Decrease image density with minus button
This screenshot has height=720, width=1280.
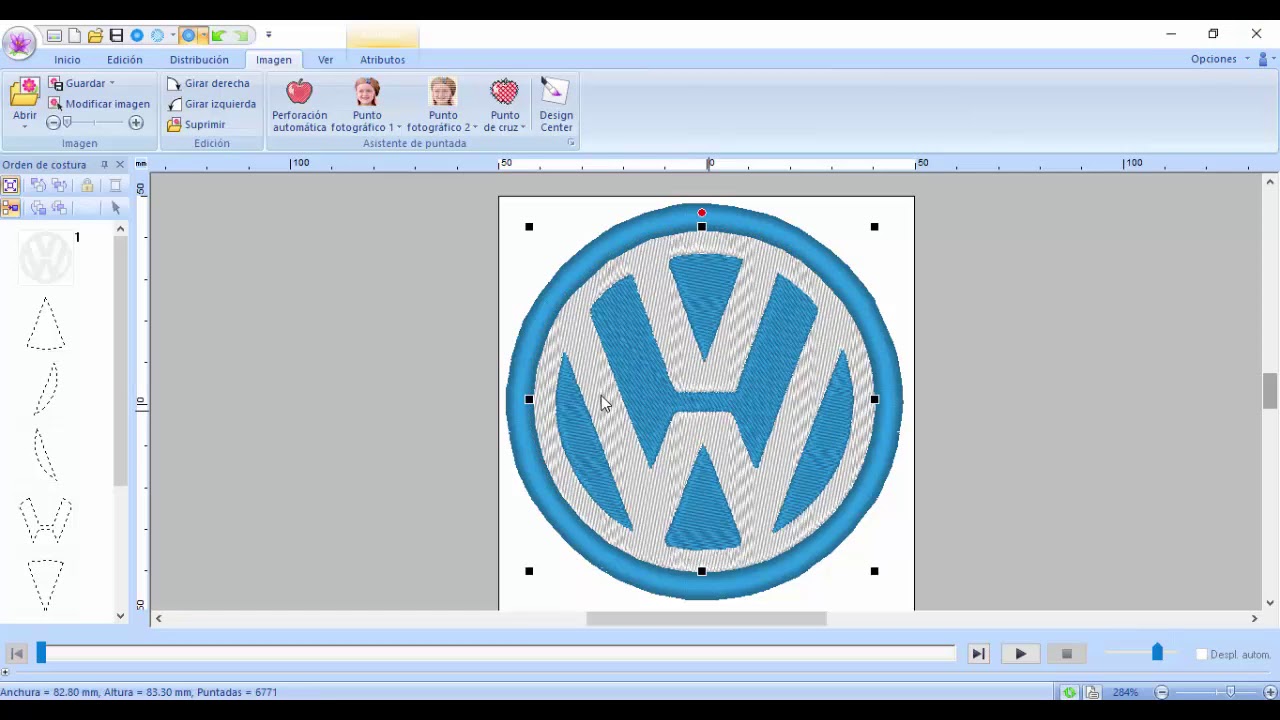[x=53, y=123]
